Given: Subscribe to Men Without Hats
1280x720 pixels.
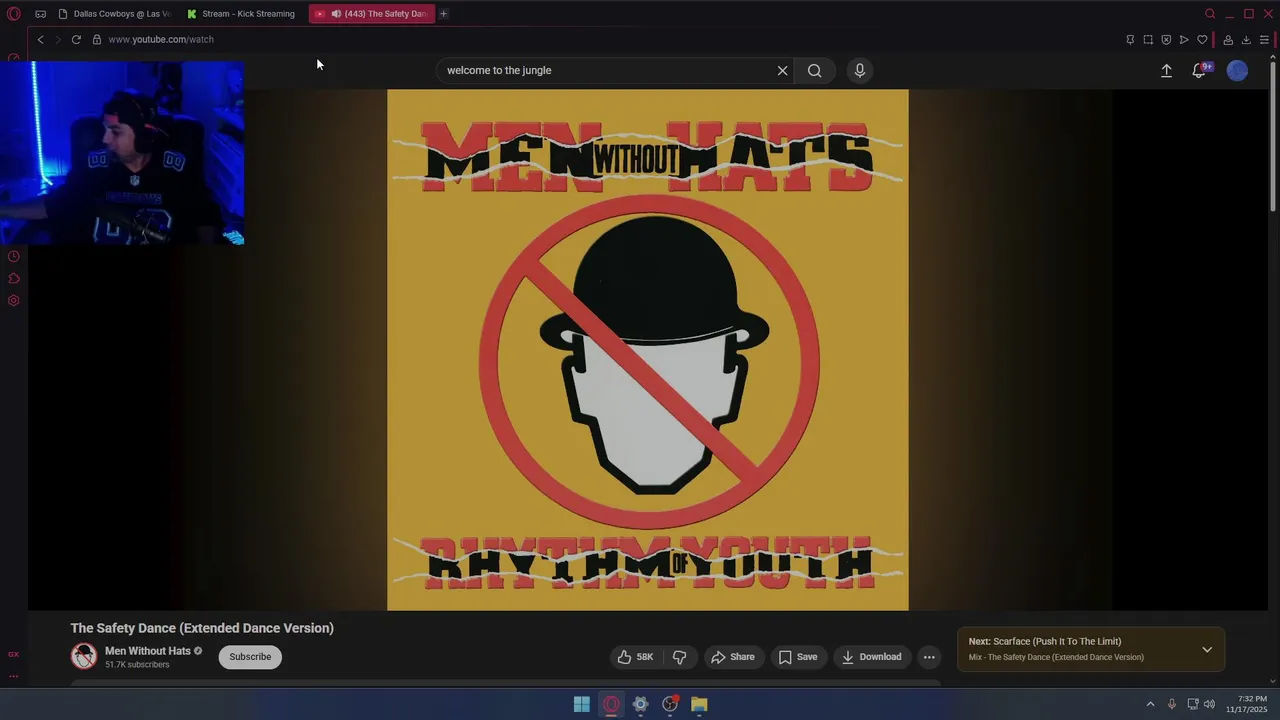Looking at the screenshot, I should tap(250, 657).
